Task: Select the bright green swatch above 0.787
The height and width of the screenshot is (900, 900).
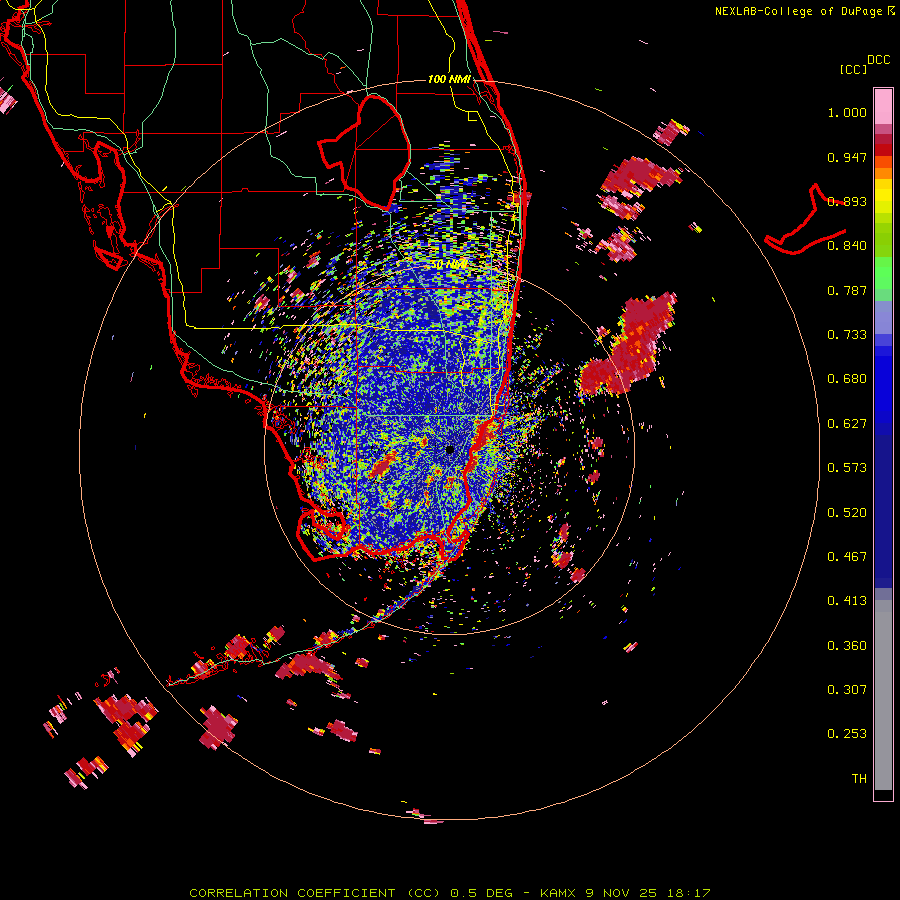Action: tap(883, 273)
